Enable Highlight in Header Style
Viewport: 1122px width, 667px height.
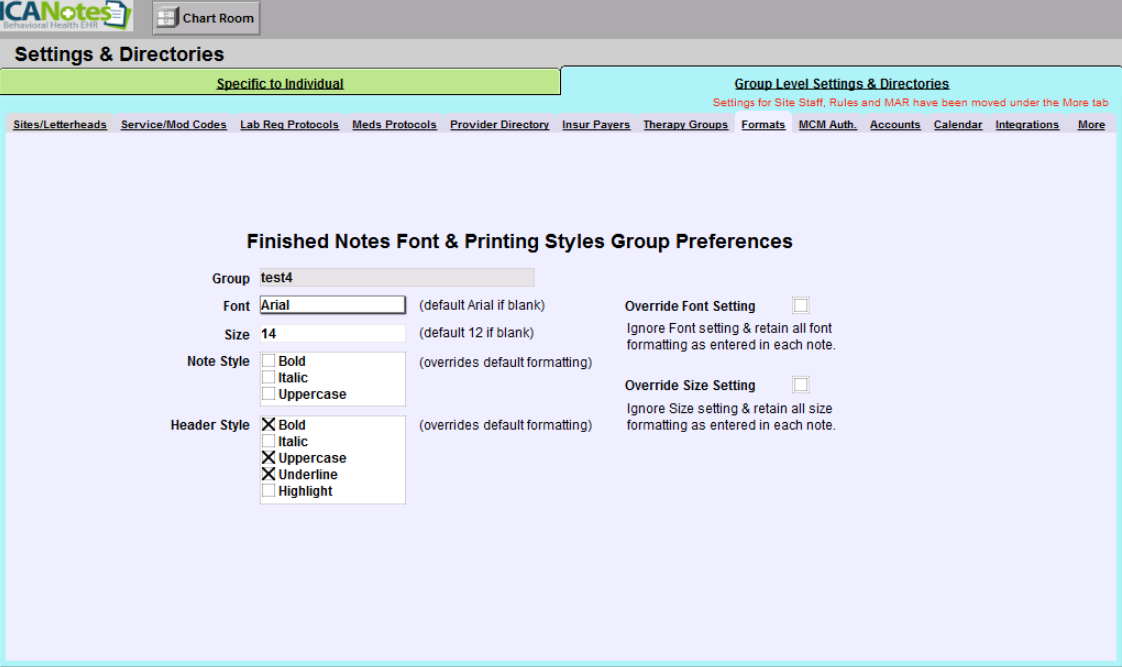point(269,491)
